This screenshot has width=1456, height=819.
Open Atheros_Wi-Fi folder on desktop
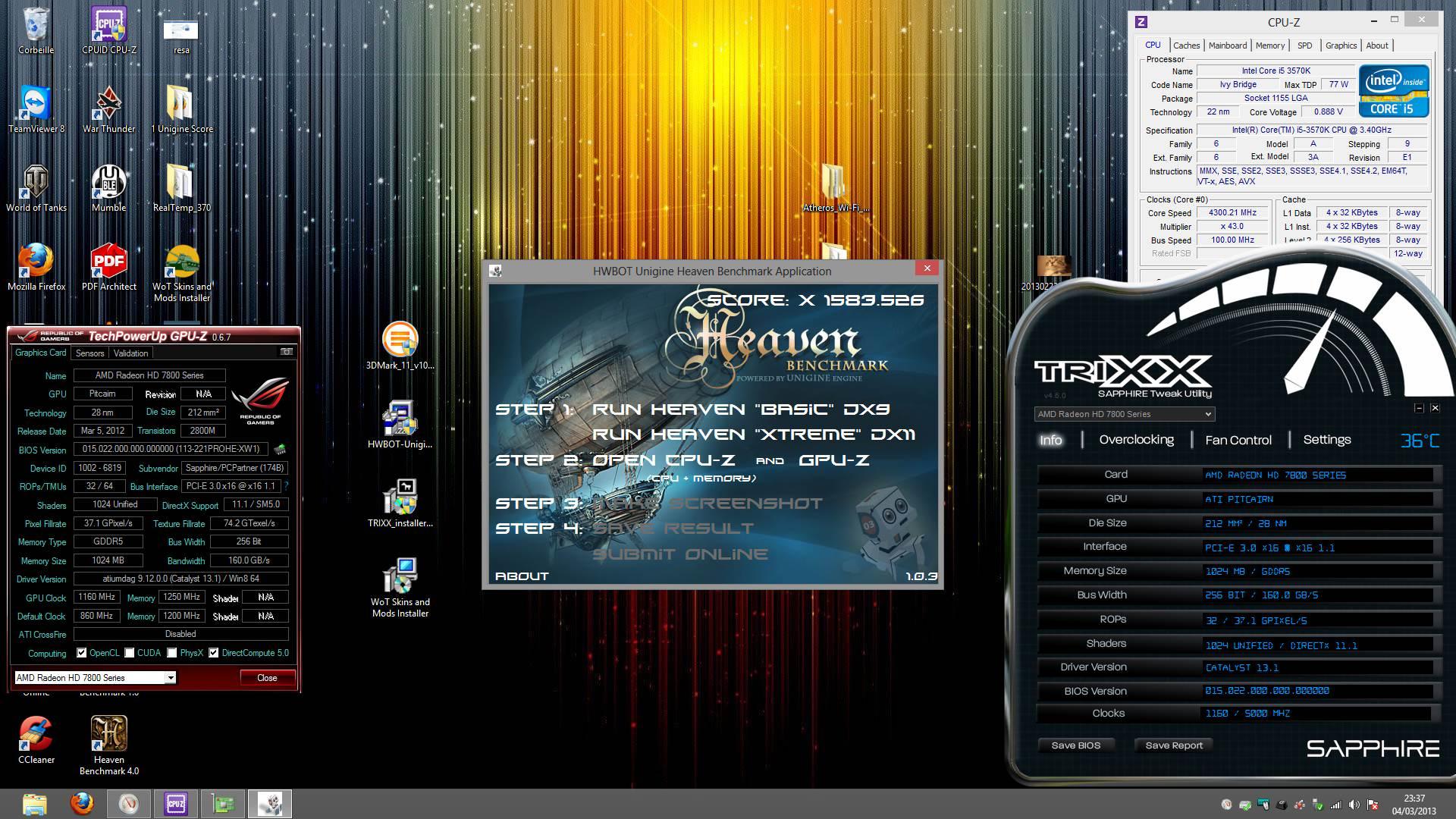click(x=836, y=188)
